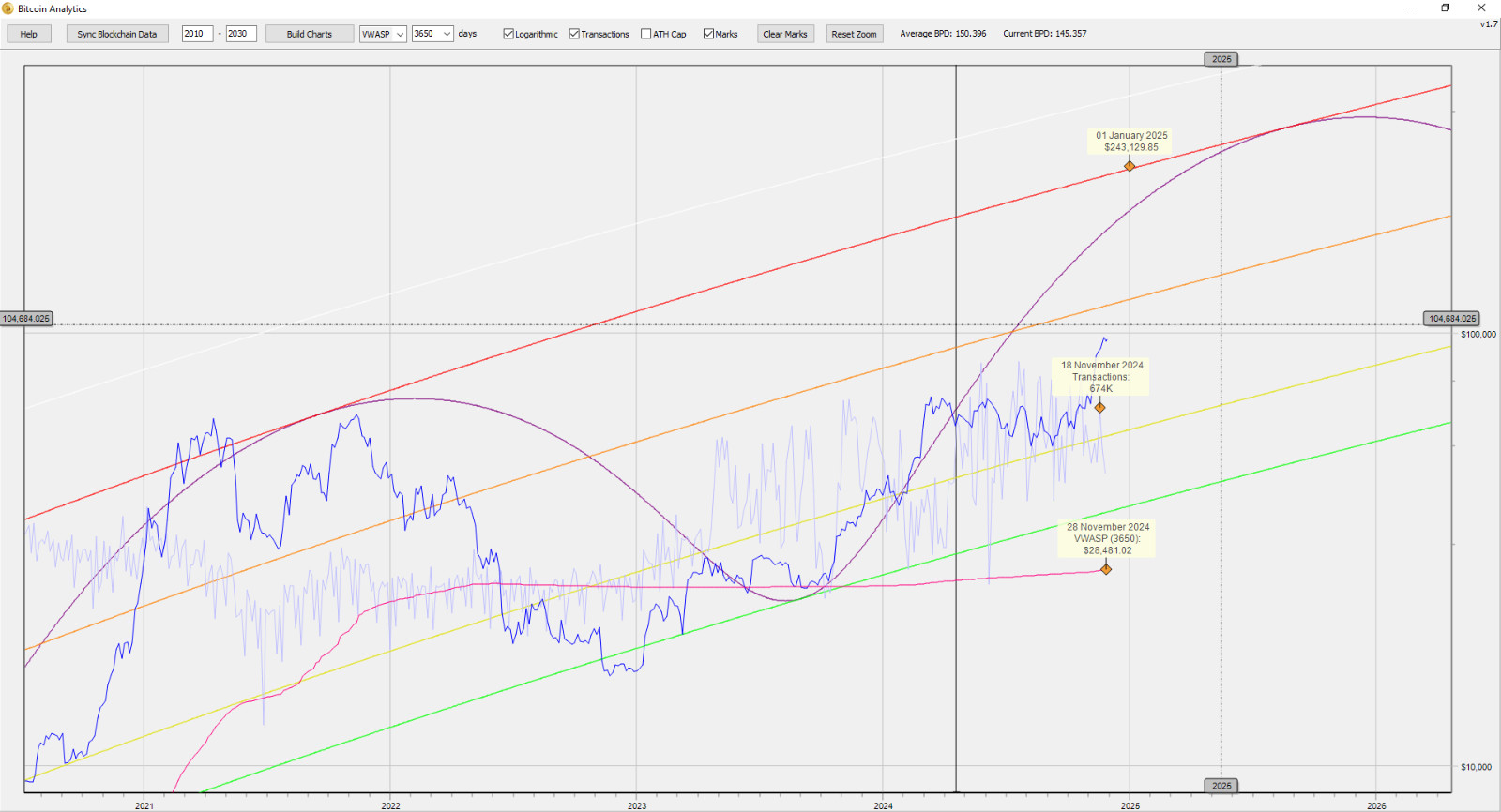The height and width of the screenshot is (812, 1501).
Task: Open the VWASP indicator dropdown
Action: pos(383,34)
